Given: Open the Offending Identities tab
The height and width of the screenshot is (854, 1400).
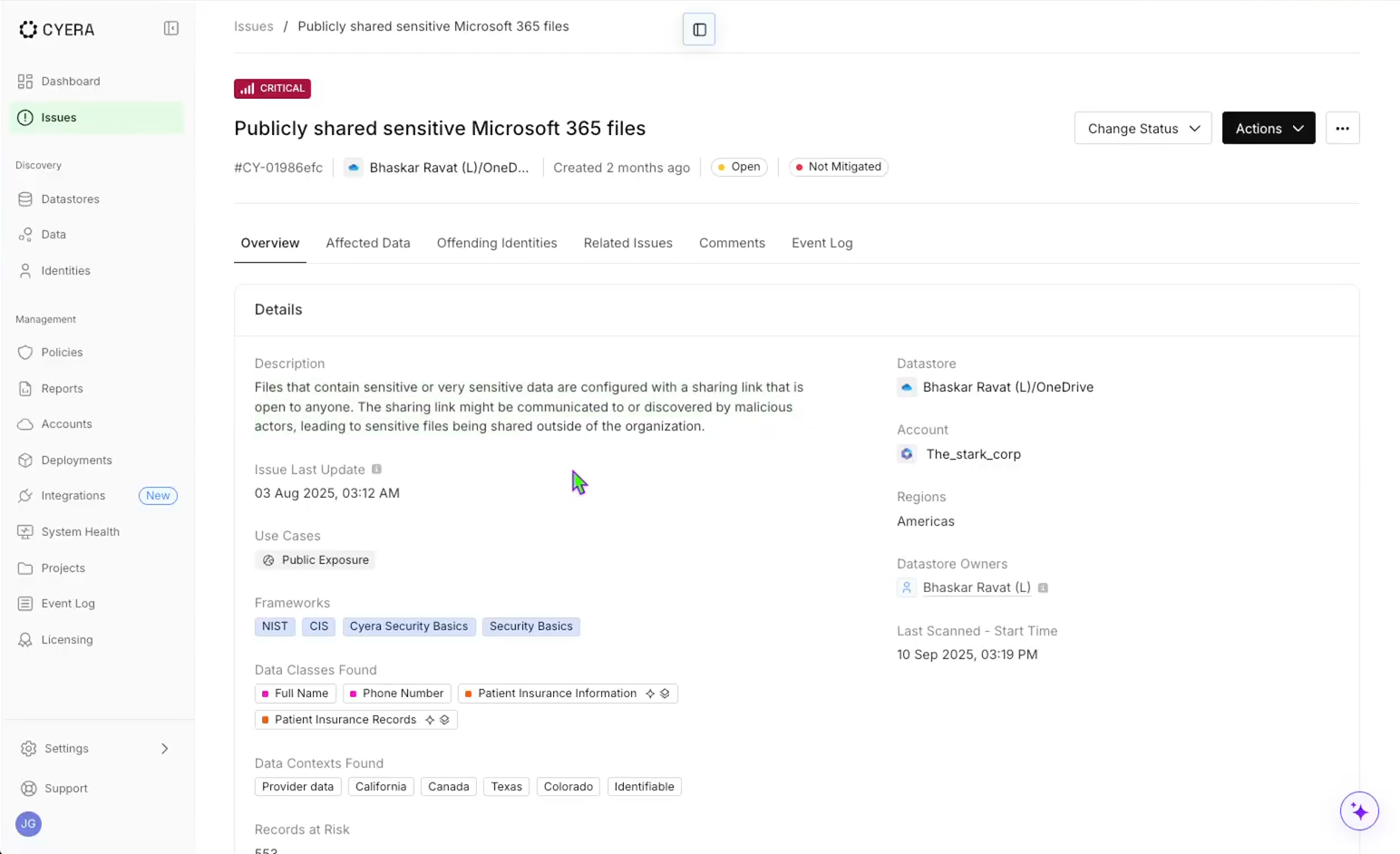Looking at the screenshot, I should (x=497, y=243).
